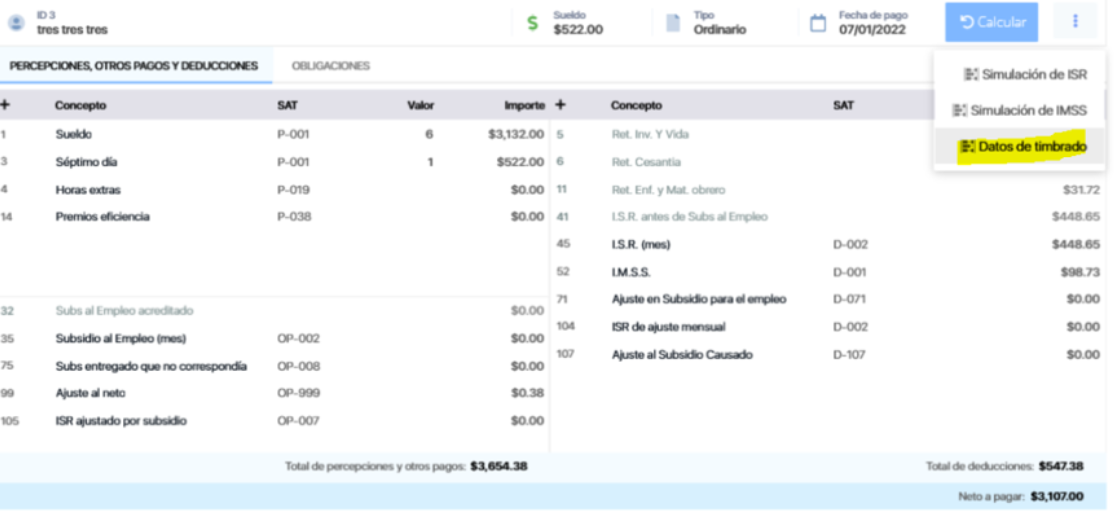The height and width of the screenshot is (523, 1114).
Task: Choose Datos de timbrado from menu
Action: click(1023, 147)
